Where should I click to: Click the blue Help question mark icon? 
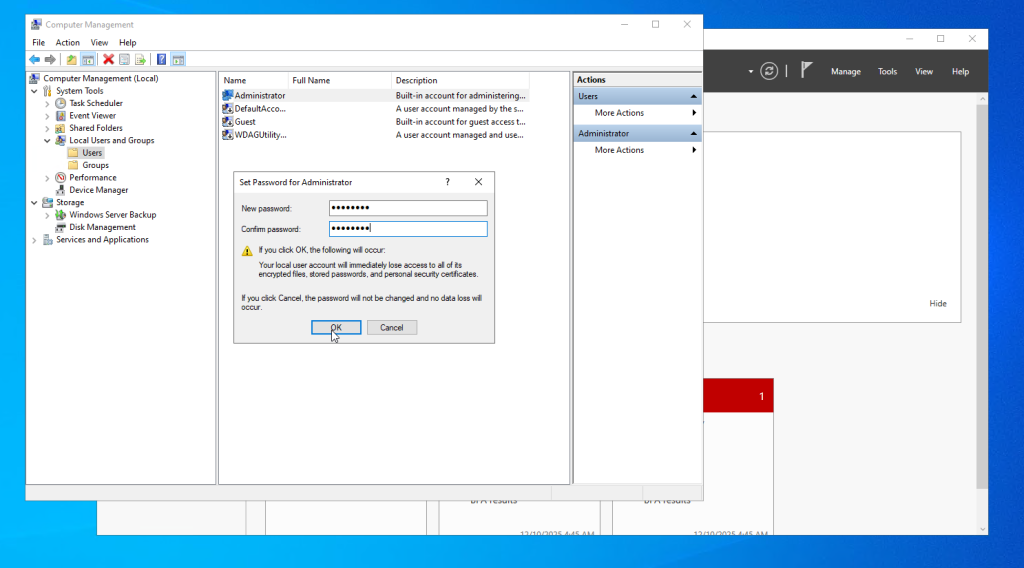tap(161, 59)
